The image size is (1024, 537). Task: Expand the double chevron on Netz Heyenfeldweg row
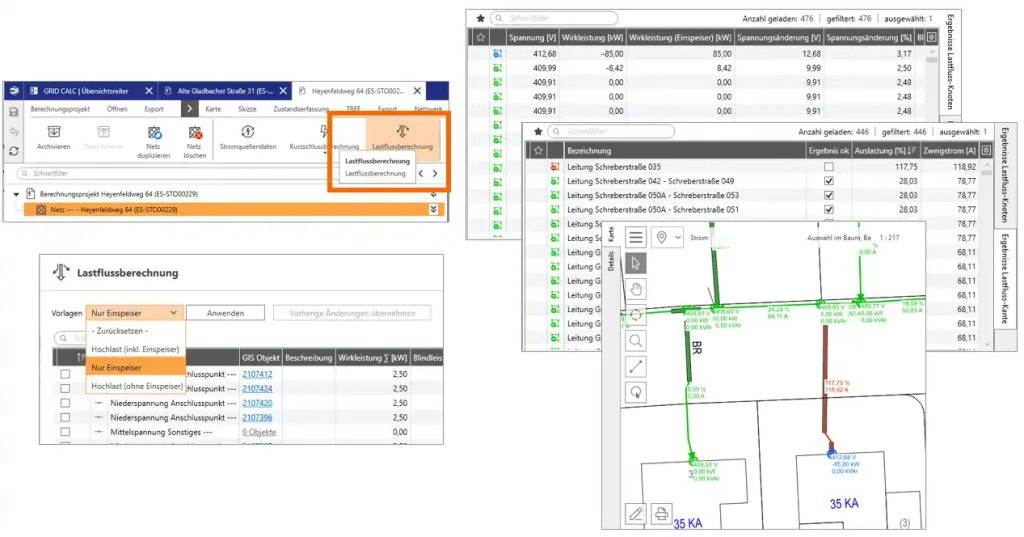tap(433, 210)
